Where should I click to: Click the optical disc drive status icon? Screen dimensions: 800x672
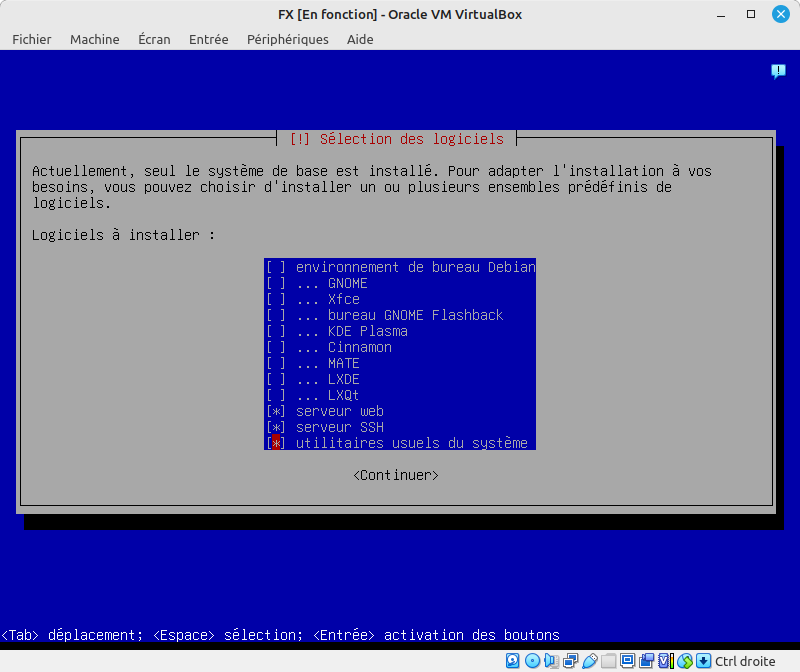click(x=532, y=661)
